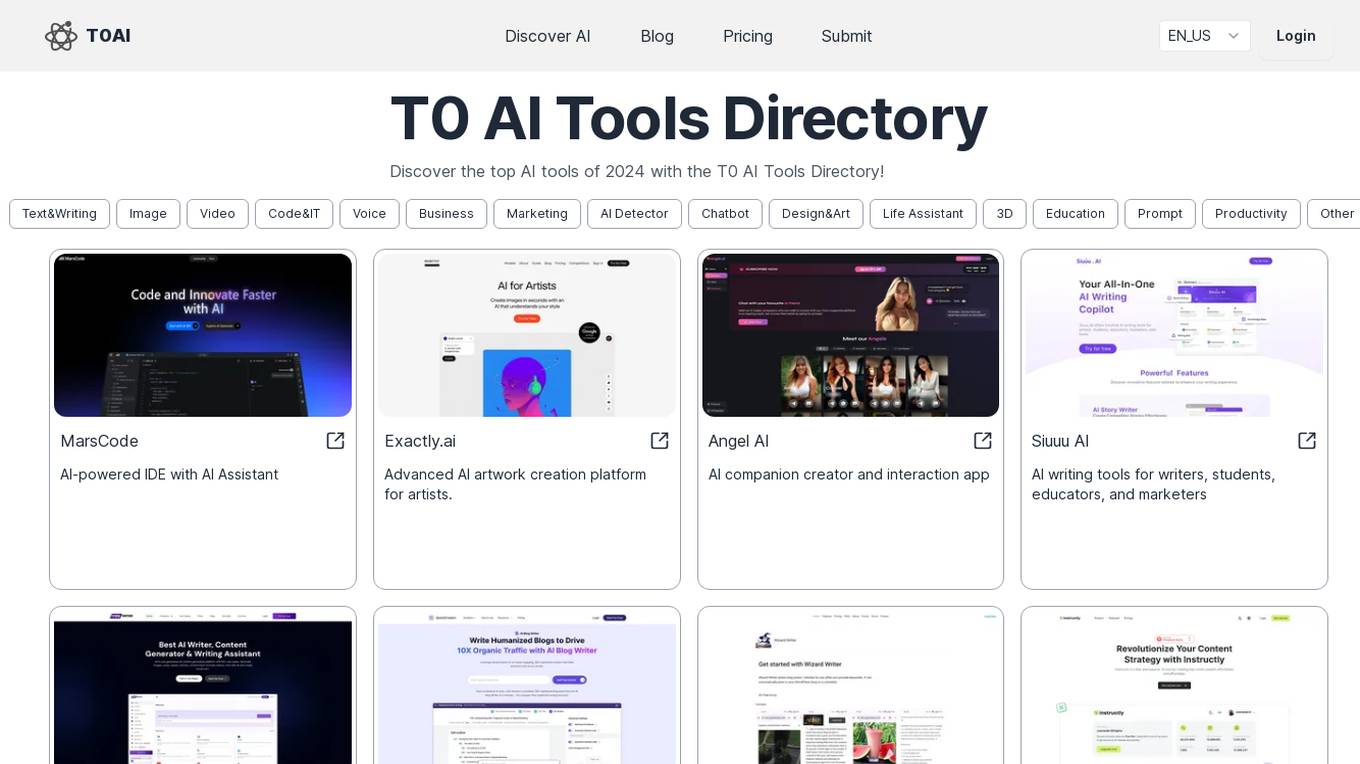
Task: Open the Discover AI menu
Action: pyautogui.click(x=548, y=36)
